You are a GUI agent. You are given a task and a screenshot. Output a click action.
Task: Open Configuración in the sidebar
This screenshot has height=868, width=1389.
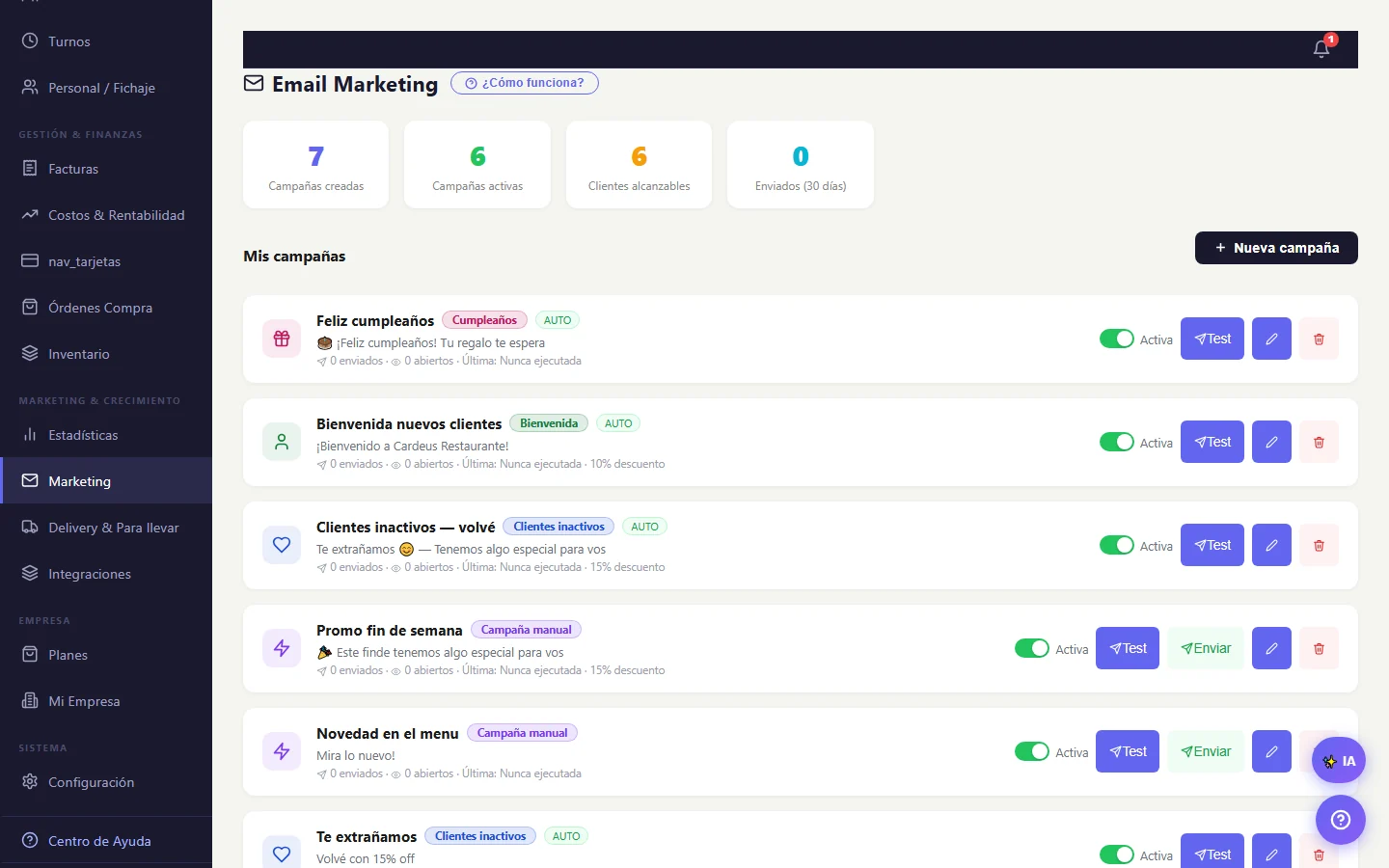(106, 782)
